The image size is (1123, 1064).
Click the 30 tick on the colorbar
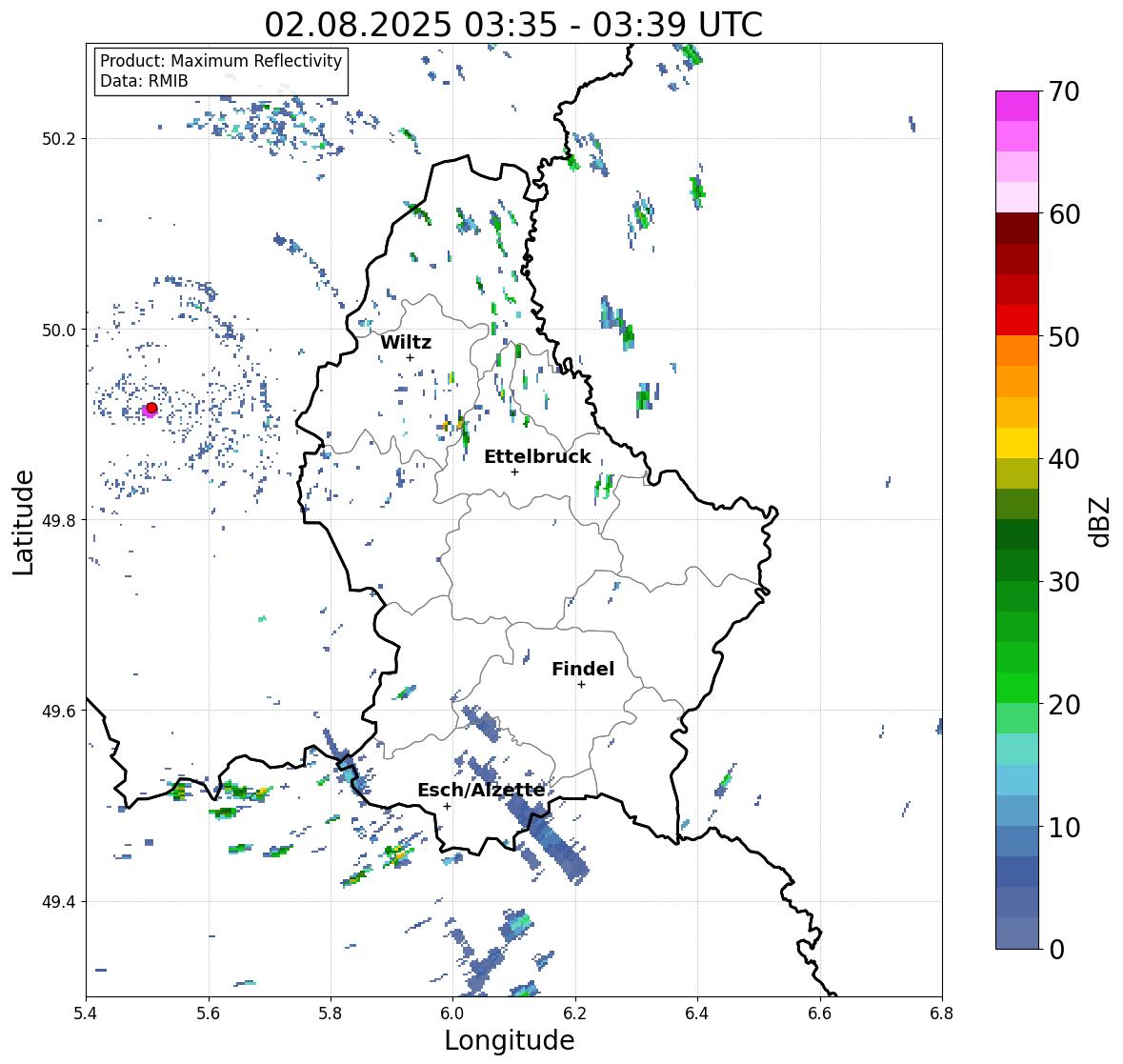pos(1064,582)
